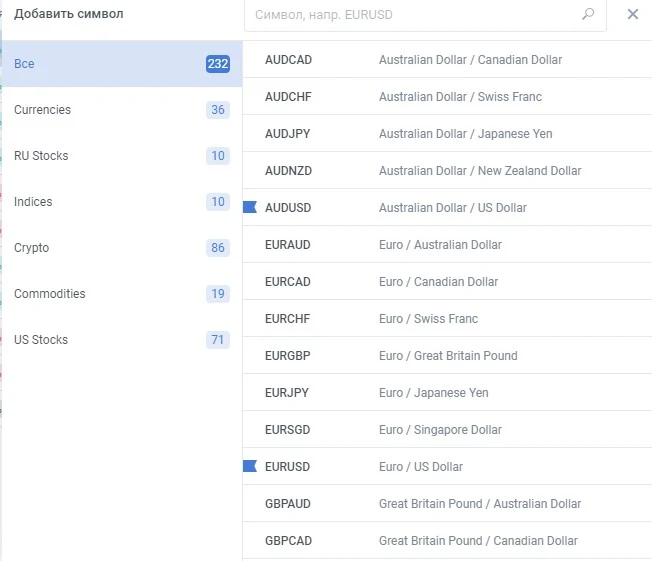Click 'Australian Dollar / Canadian Dollar' description

pyautogui.click(x=470, y=60)
